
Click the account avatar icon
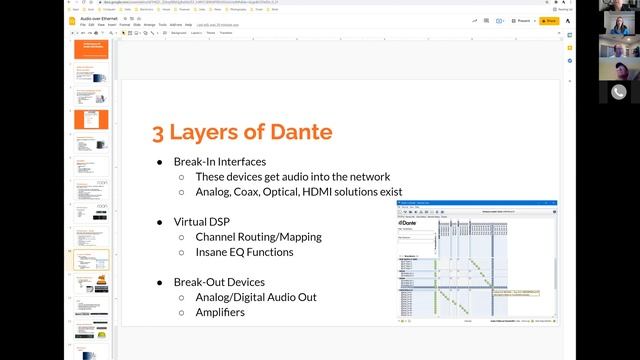(568, 21)
